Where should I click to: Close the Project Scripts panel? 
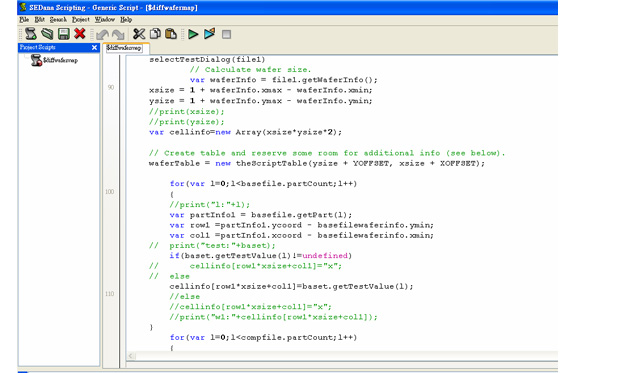coord(94,48)
